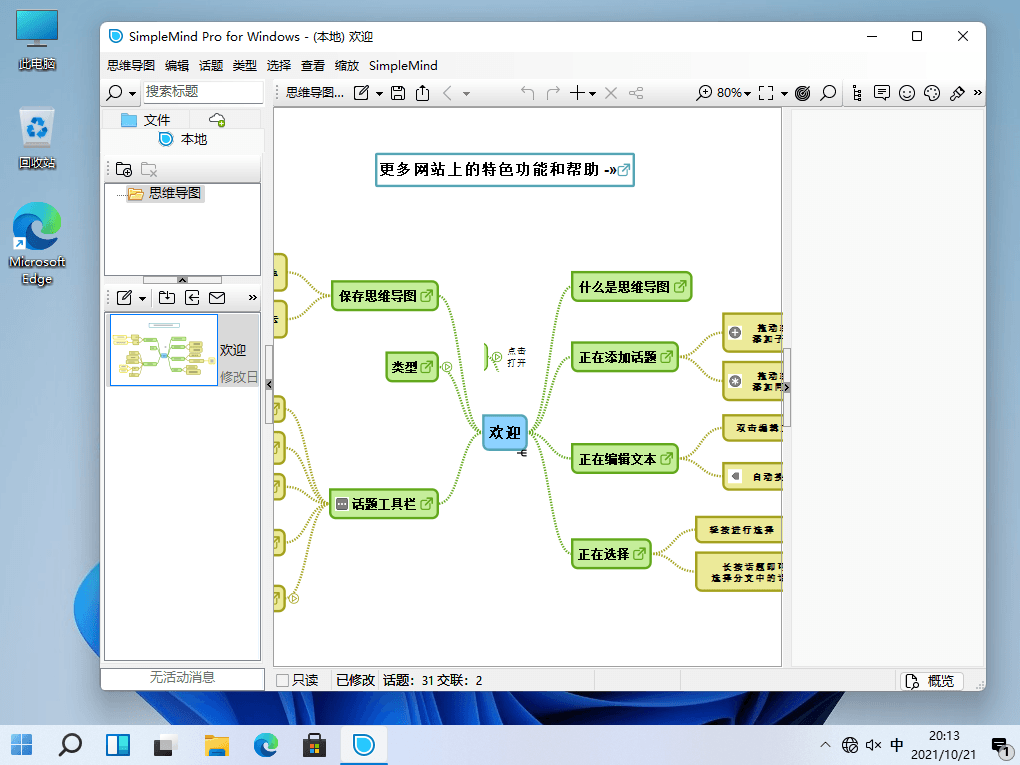Click the back navigation arrow icon
This screenshot has width=1020, height=765.
pyautogui.click(x=448, y=93)
